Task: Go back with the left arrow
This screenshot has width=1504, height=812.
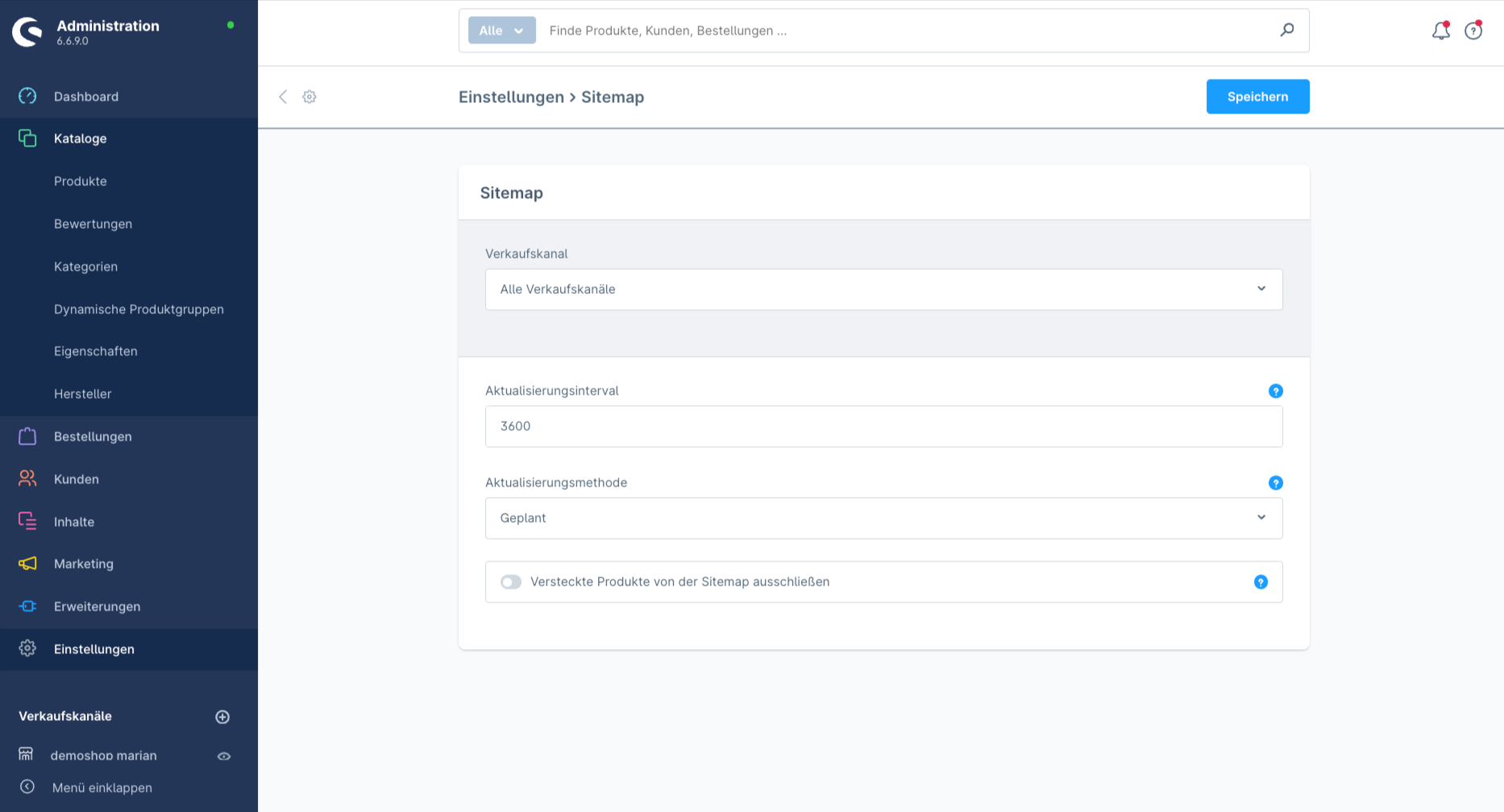Action: [283, 97]
